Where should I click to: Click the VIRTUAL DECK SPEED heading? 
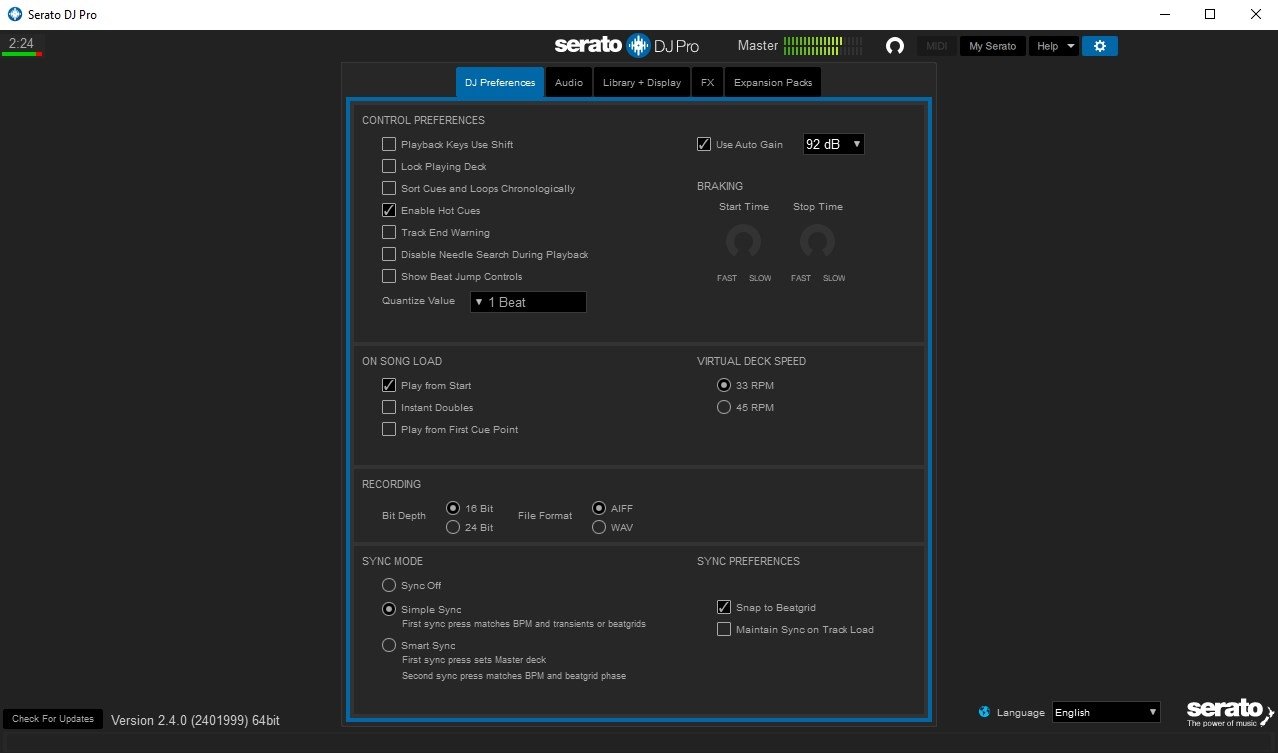(x=751, y=361)
